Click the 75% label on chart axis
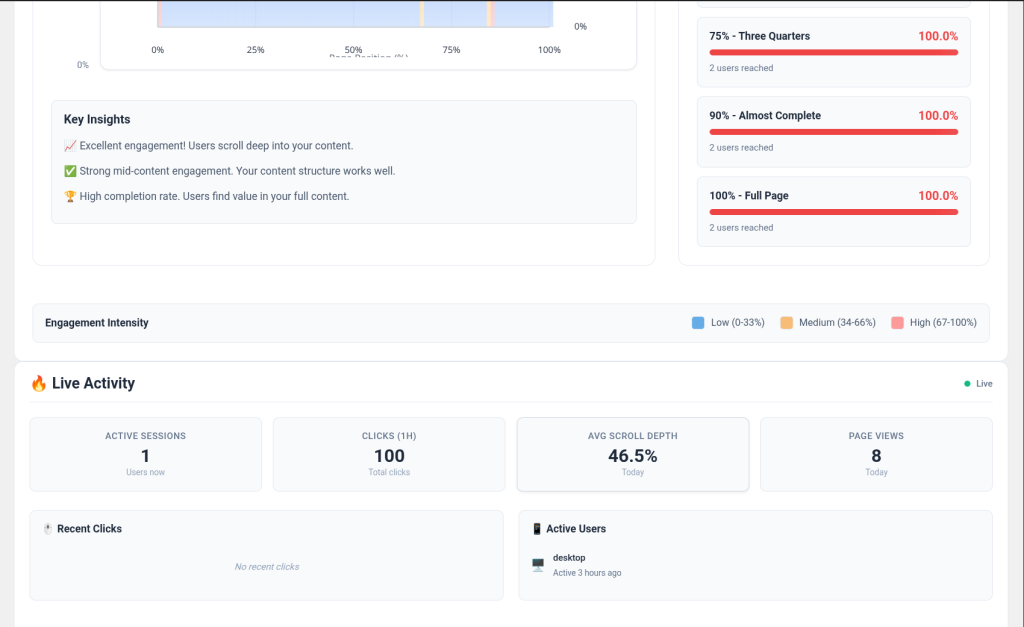This screenshot has width=1024, height=627. click(451, 50)
